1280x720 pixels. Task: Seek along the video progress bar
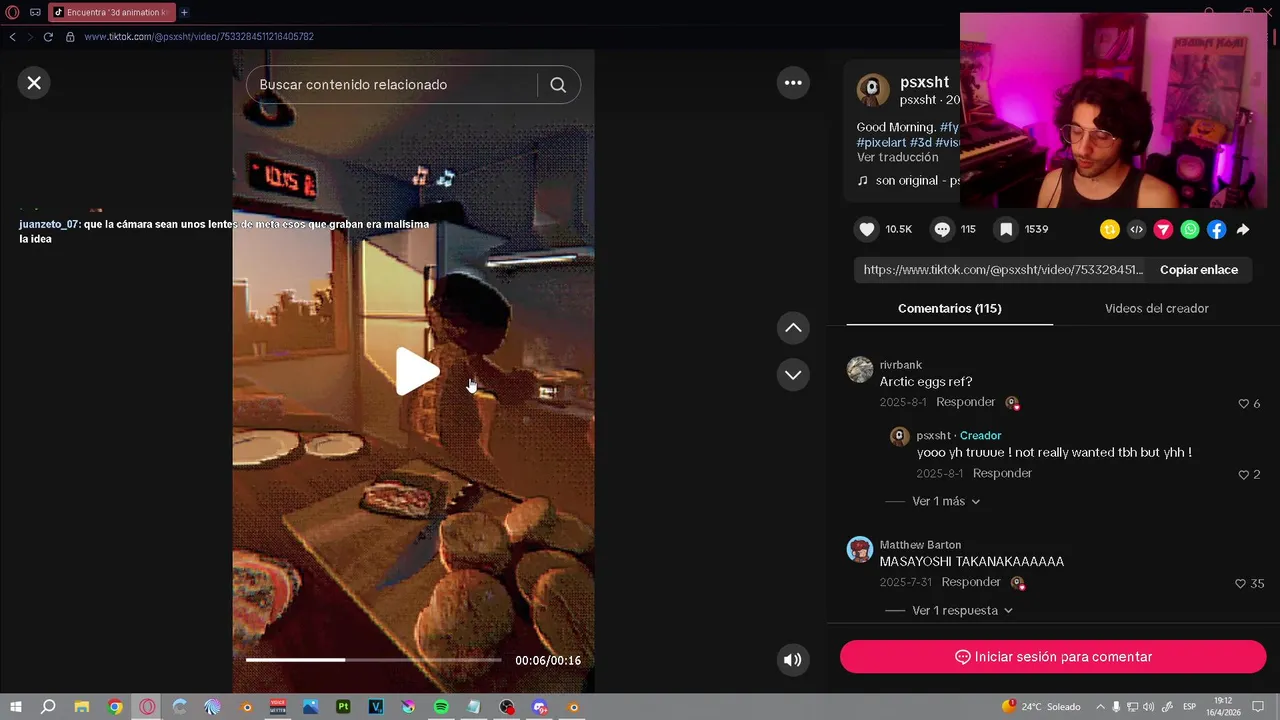(373, 660)
